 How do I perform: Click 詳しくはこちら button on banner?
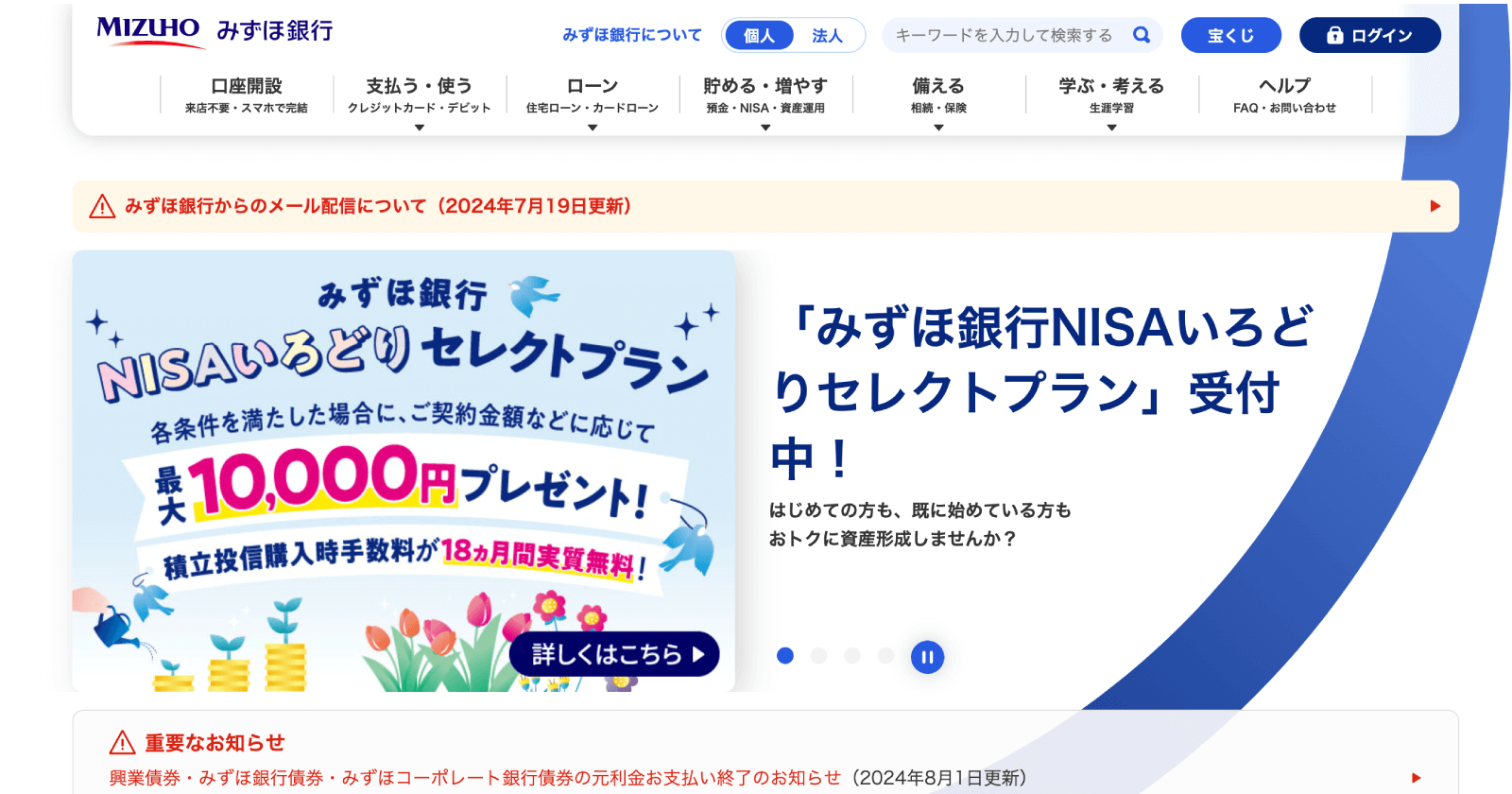click(x=614, y=654)
